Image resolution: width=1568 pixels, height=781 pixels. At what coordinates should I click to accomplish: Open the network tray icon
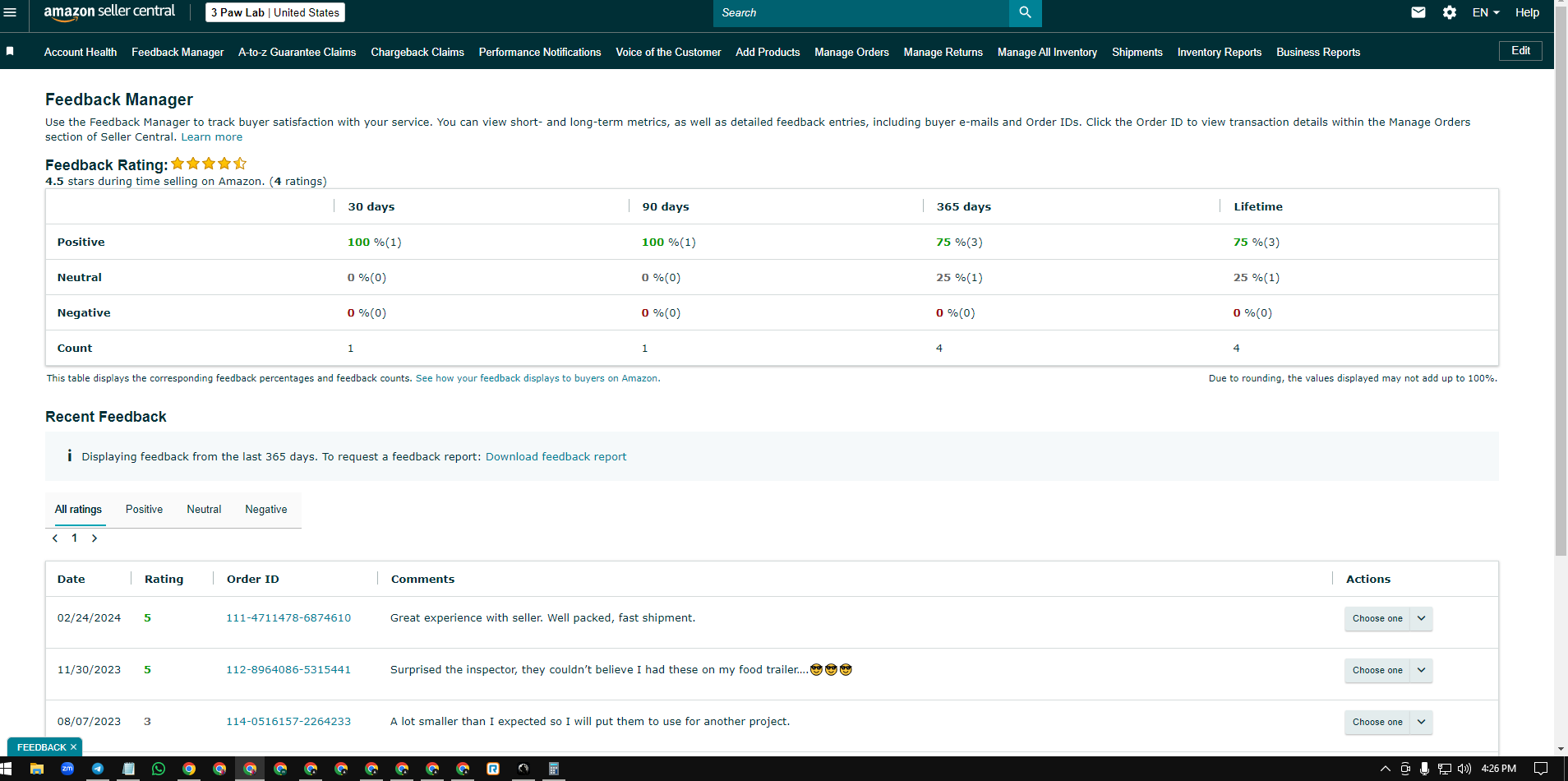(x=1444, y=769)
